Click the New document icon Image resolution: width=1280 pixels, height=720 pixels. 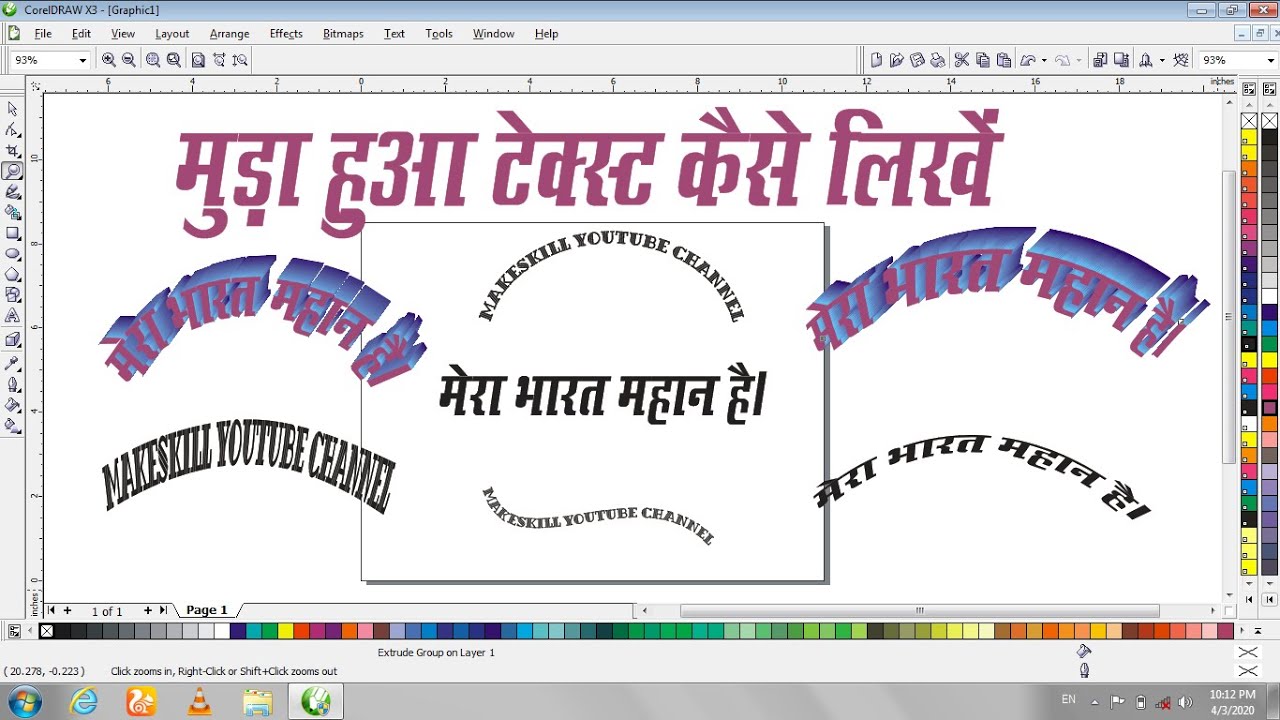tap(877, 60)
